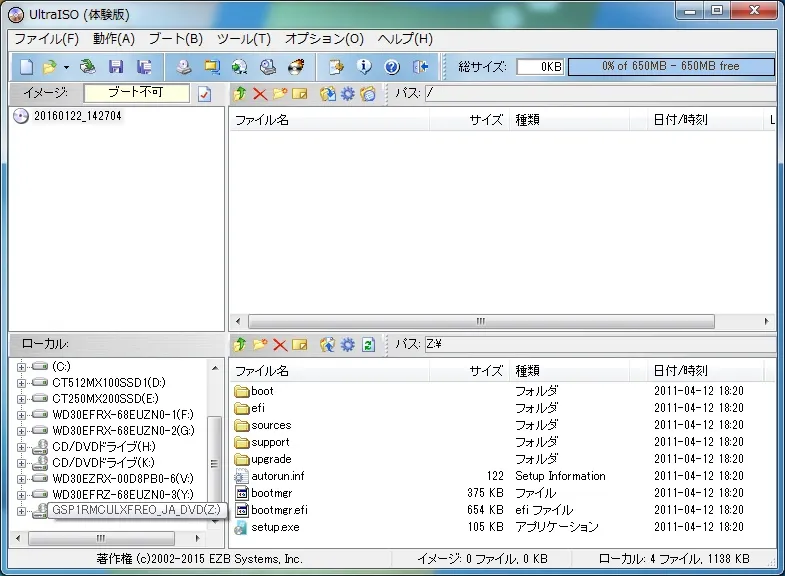Click red Delete X in image pane toolbar
The width and height of the screenshot is (785, 576).
tap(260, 94)
